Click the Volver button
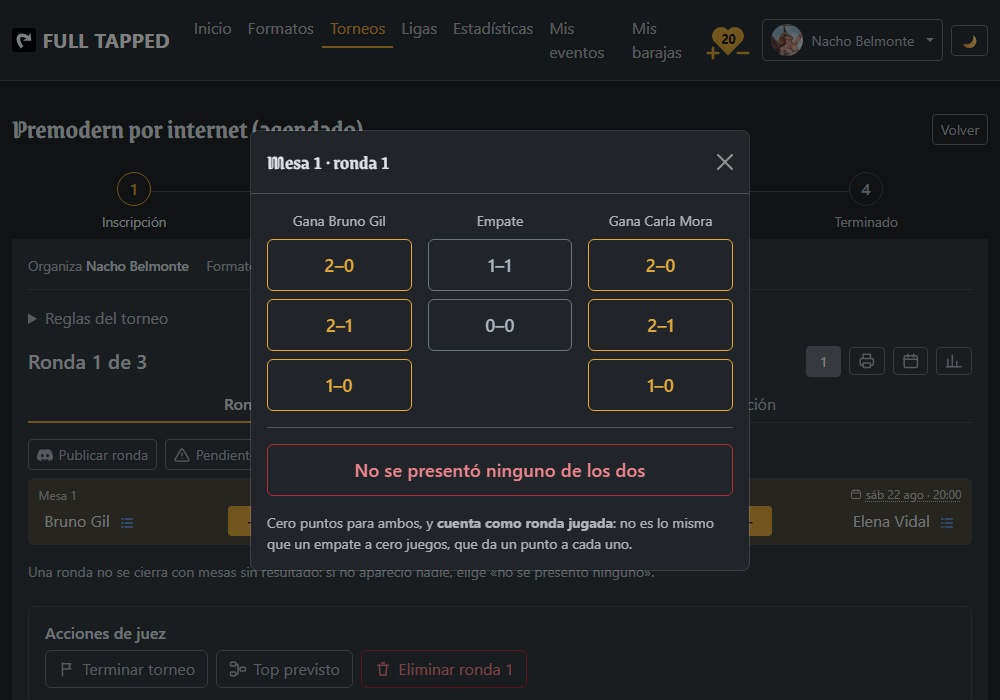This screenshot has width=1000, height=700. [959, 130]
